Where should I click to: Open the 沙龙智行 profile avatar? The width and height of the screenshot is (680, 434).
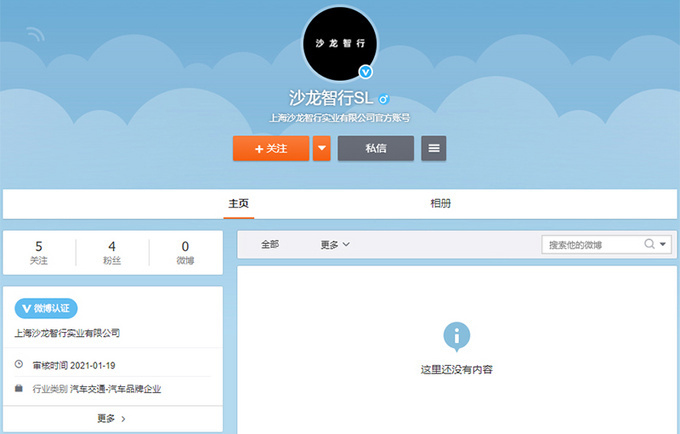[x=340, y=43]
